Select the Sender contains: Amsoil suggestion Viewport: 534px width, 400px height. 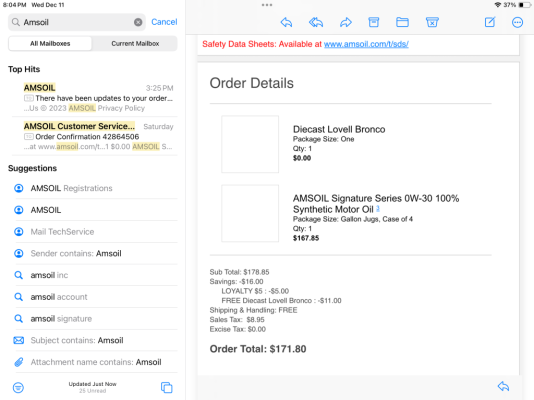[x=95, y=253]
